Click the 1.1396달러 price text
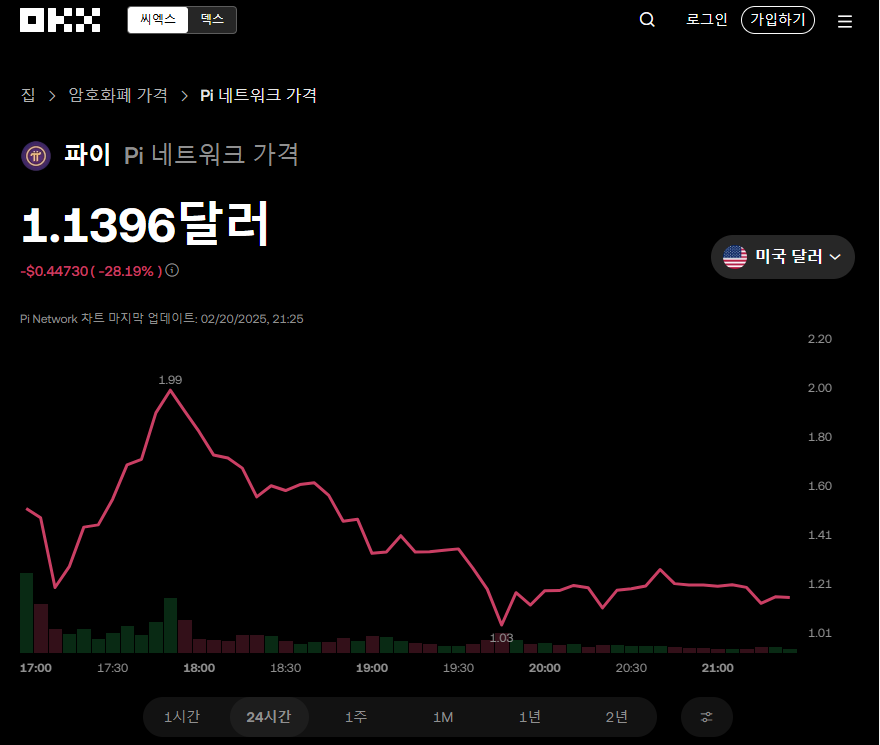Screen dimensions: 880x745 click(x=145, y=224)
